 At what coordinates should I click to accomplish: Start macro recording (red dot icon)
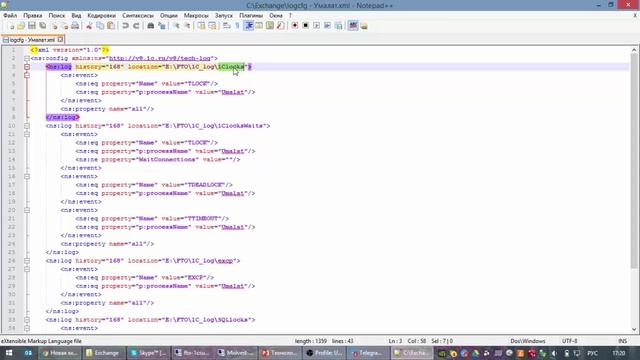coord(295,26)
